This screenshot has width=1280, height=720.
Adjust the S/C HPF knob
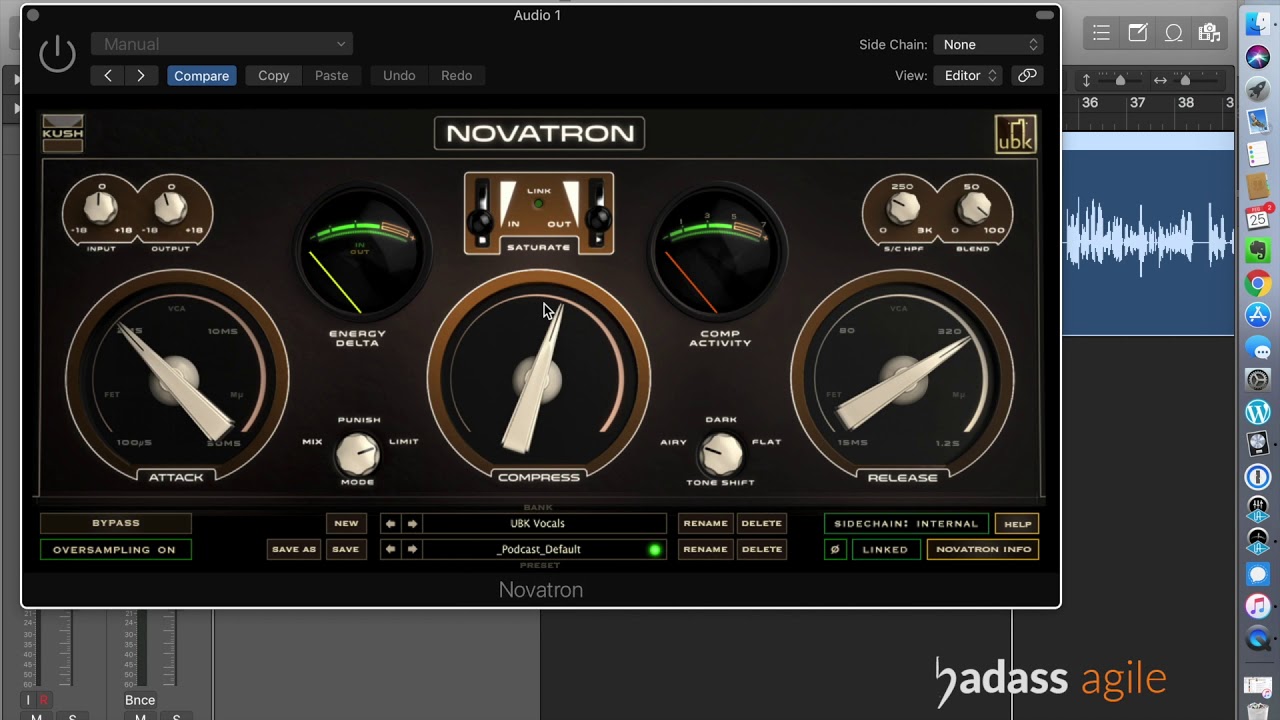pos(903,207)
